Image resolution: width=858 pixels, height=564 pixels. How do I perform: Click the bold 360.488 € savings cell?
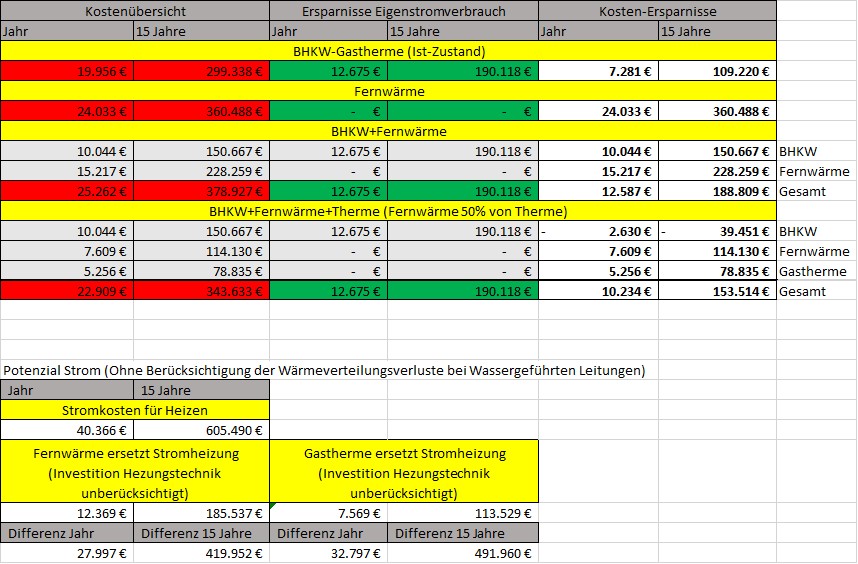pos(717,112)
